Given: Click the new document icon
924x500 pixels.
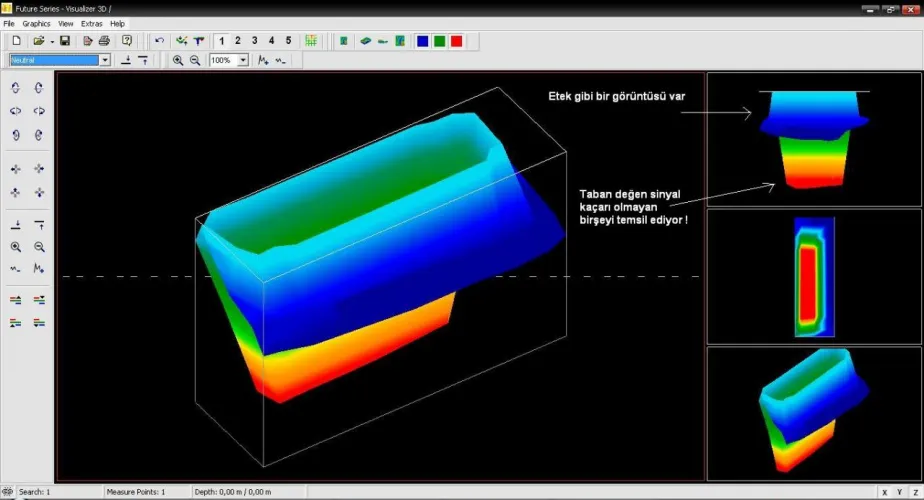Looking at the screenshot, I should [17, 41].
